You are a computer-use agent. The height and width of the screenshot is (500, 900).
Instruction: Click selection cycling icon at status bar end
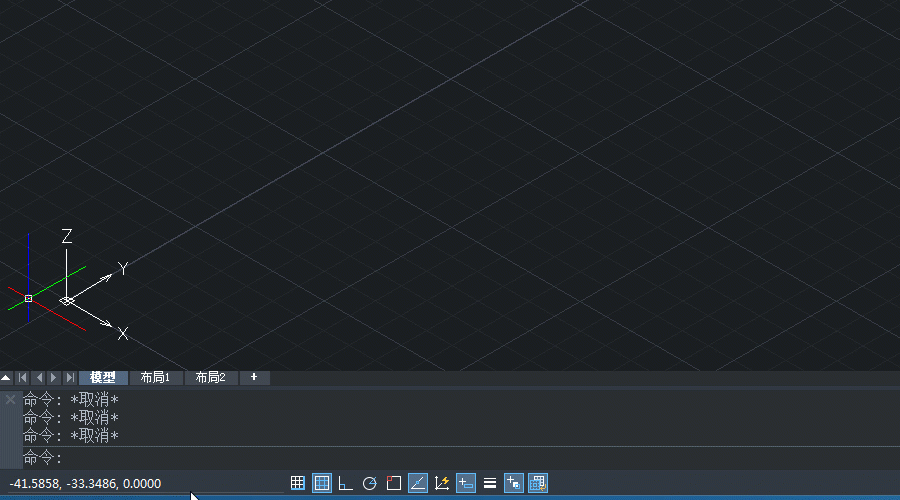click(538, 483)
